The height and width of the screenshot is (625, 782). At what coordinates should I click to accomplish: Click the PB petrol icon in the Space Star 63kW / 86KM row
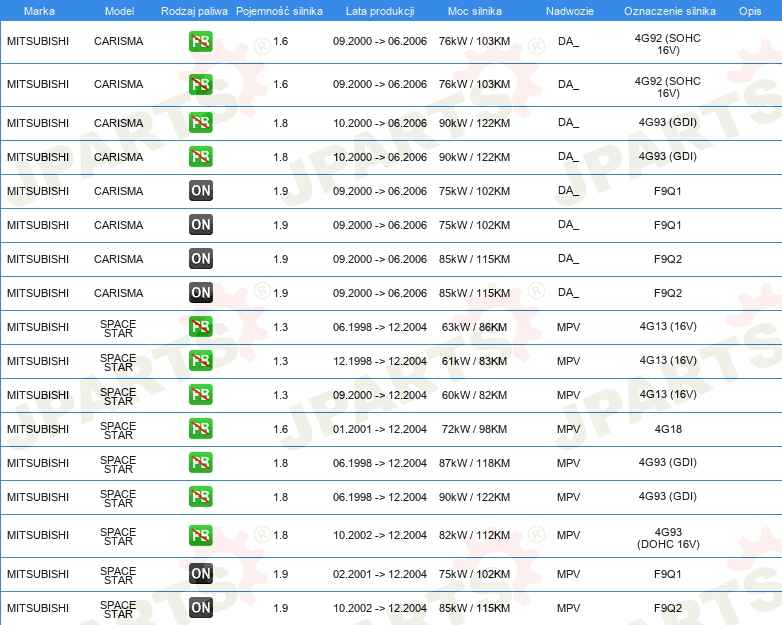[200, 327]
